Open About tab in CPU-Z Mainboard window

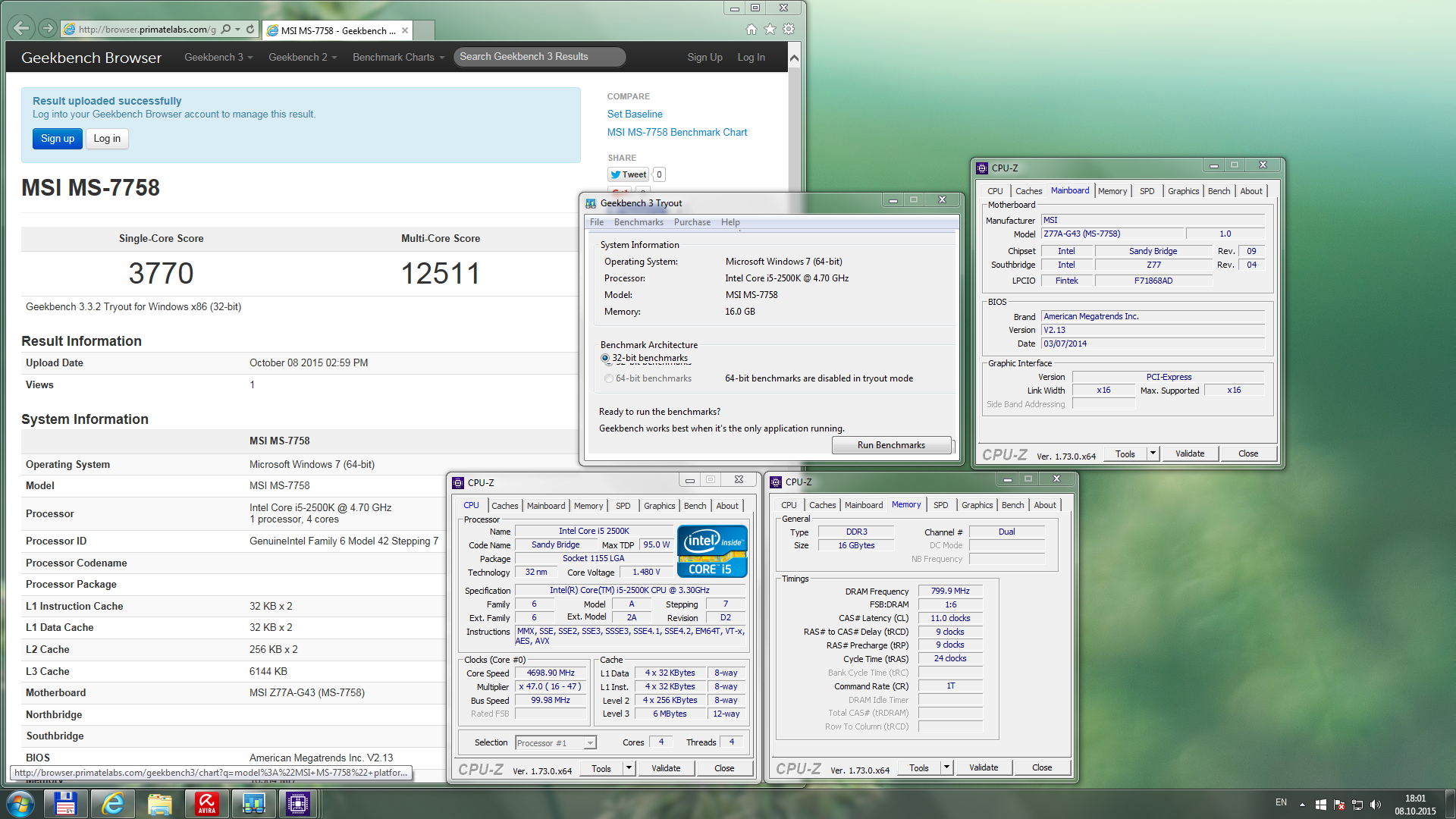click(1251, 191)
